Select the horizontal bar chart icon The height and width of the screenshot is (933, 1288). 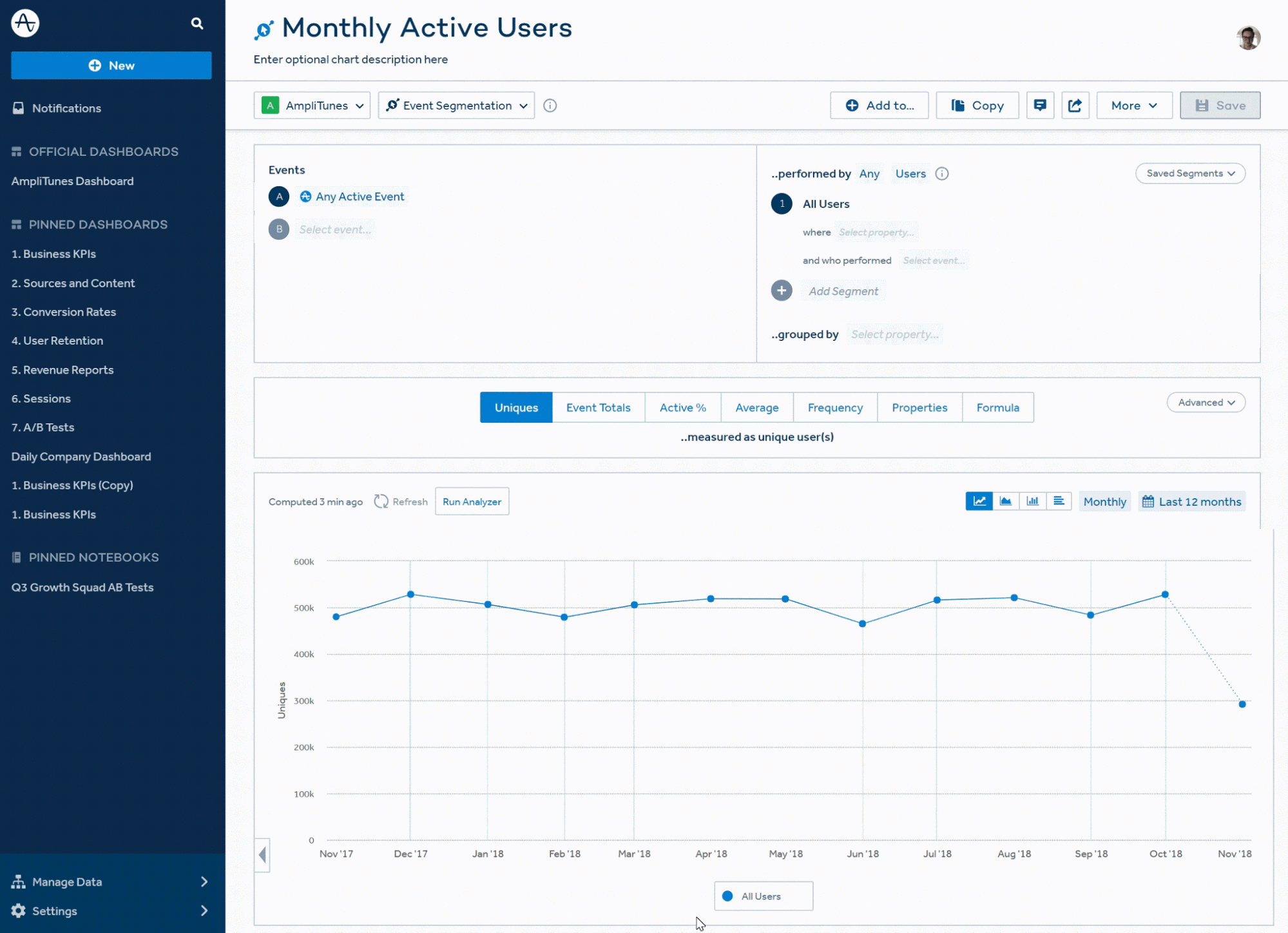[x=1059, y=501]
